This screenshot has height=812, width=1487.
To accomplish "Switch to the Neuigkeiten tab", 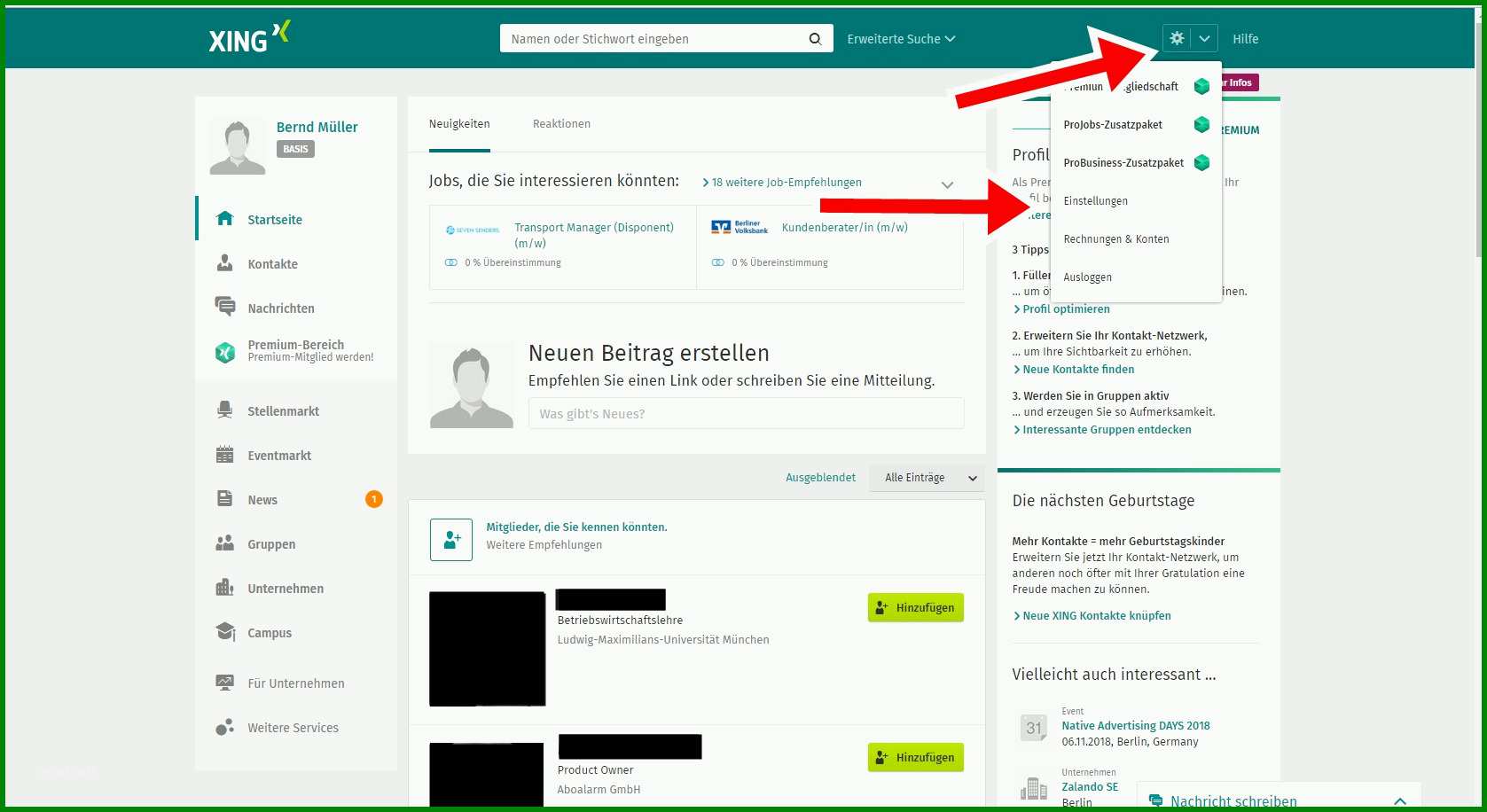I will point(459,124).
